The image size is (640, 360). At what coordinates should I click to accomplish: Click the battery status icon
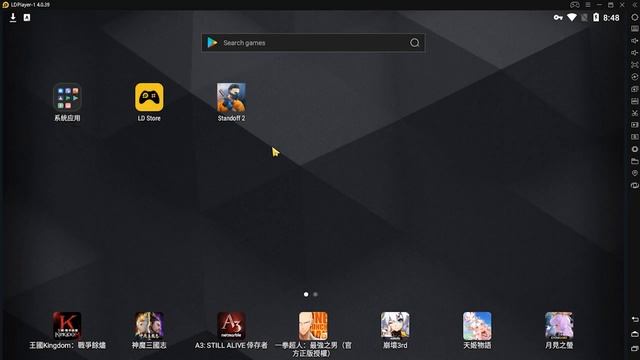coord(596,17)
